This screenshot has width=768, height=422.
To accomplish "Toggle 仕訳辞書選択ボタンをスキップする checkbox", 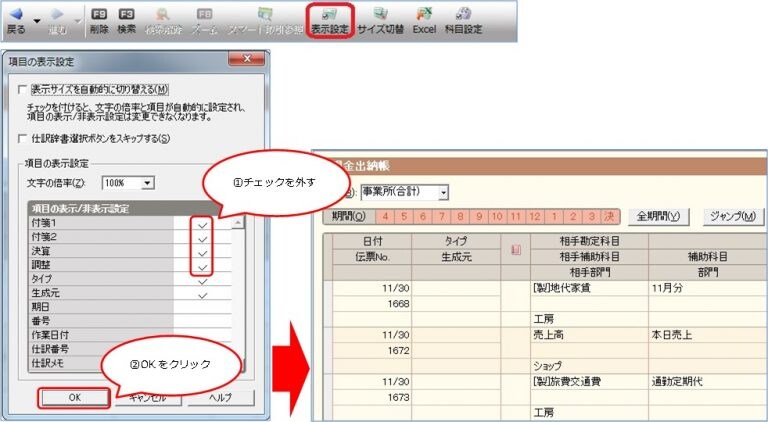I will (22, 138).
